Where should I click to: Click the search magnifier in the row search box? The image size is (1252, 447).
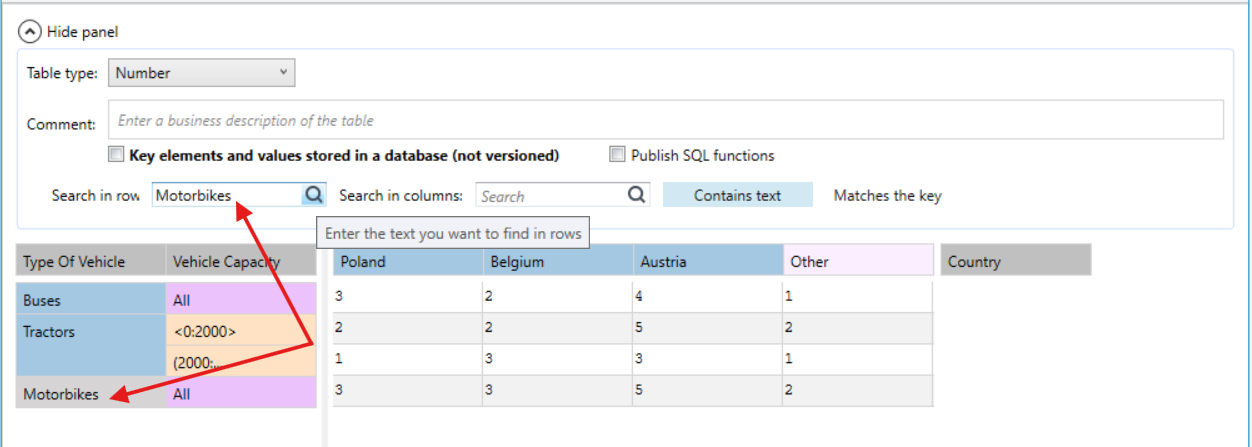[x=314, y=195]
